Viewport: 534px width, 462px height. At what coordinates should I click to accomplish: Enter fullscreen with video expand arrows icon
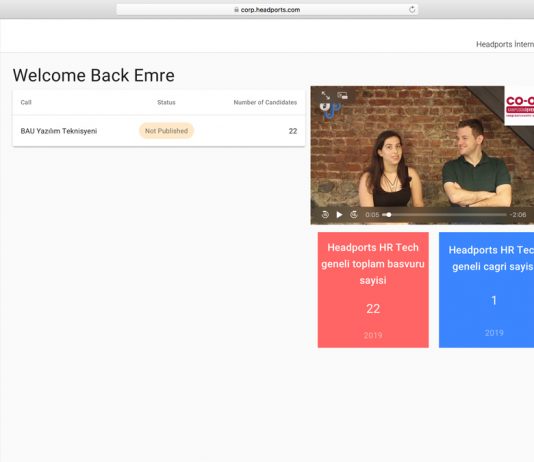[x=326, y=95]
